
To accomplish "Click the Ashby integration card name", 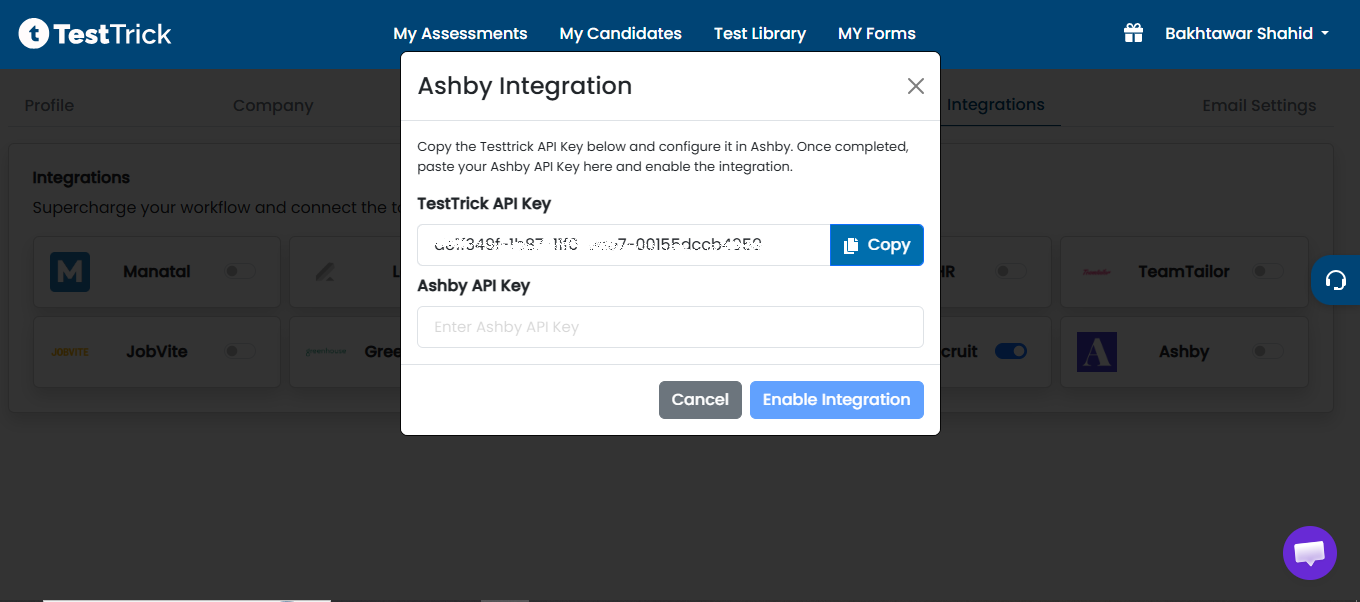I will point(1184,352).
